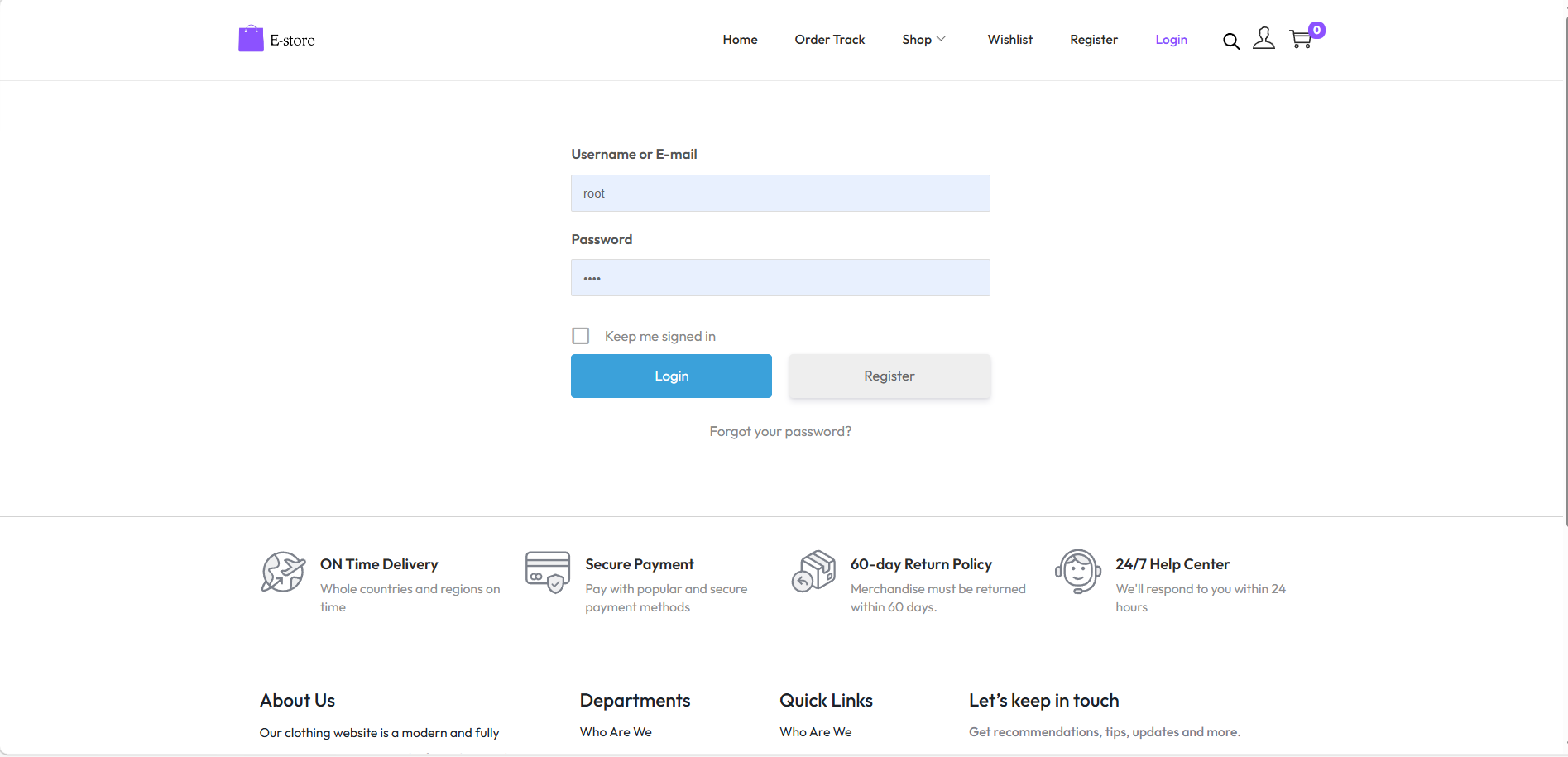Click the gray Register button

point(889,376)
